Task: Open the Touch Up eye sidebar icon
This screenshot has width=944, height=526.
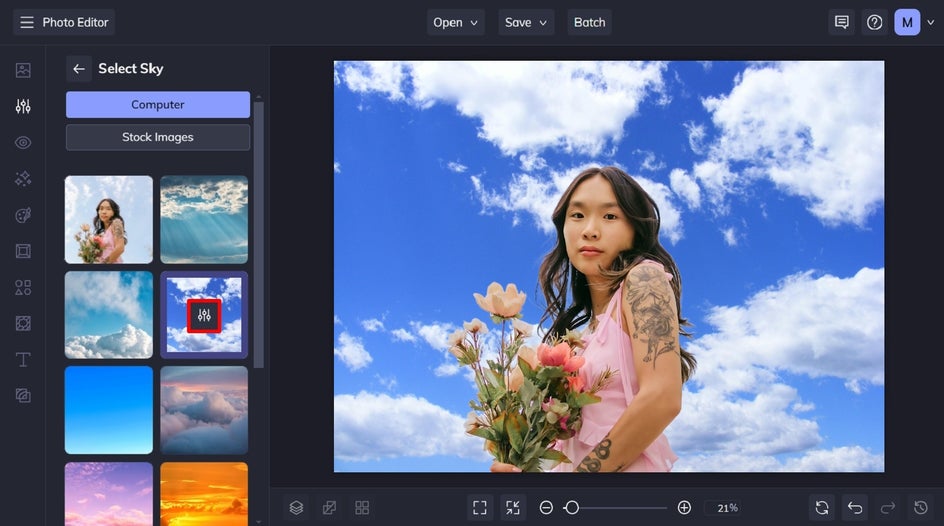Action: (23, 143)
